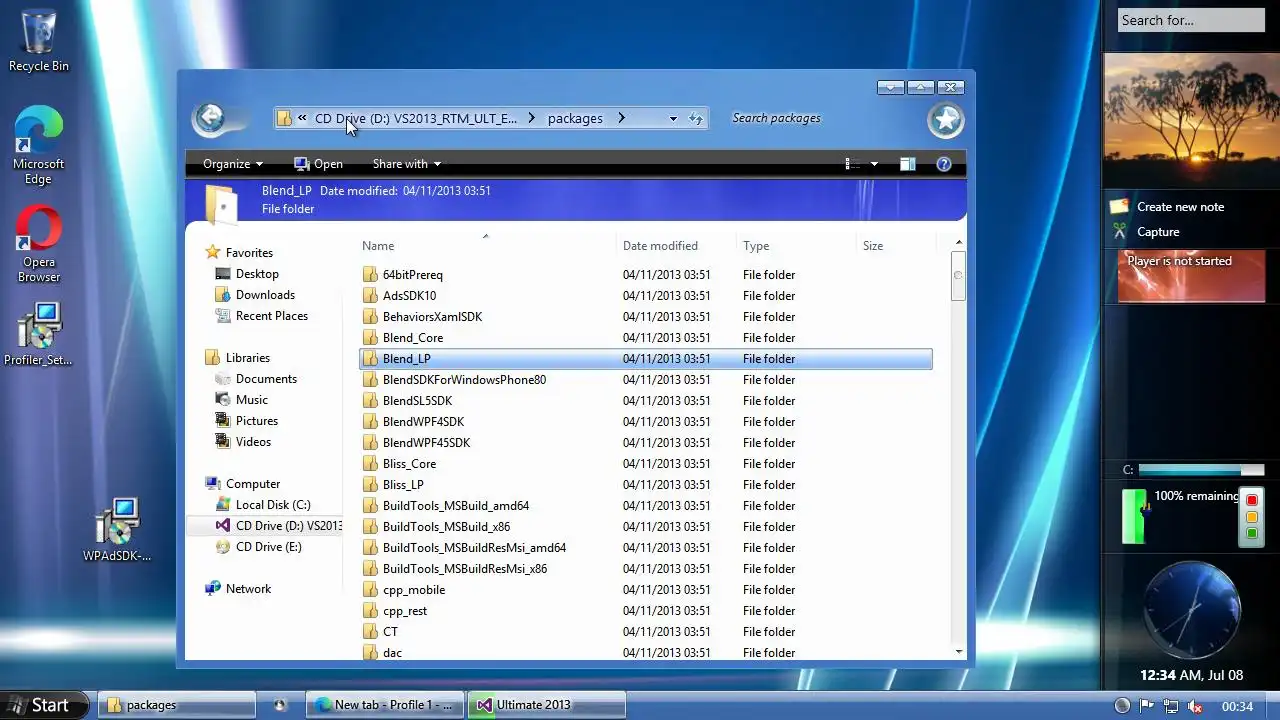Image resolution: width=1280 pixels, height=720 pixels.
Task: Open the Recycle Bin desktop icon
Action: pos(38,41)
